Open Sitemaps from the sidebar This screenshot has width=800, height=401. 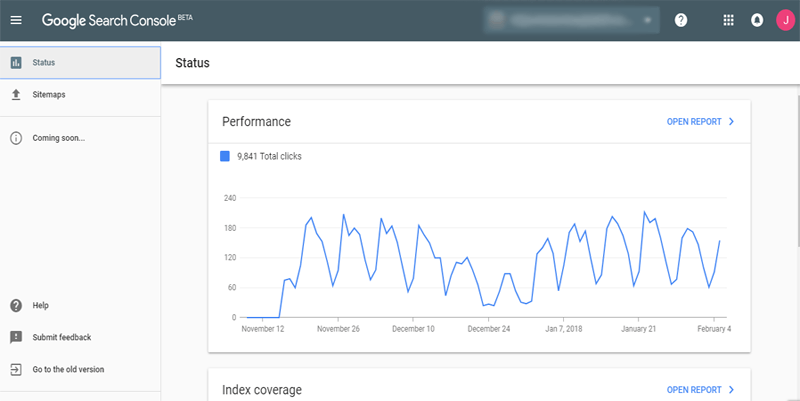pos(80,94)
